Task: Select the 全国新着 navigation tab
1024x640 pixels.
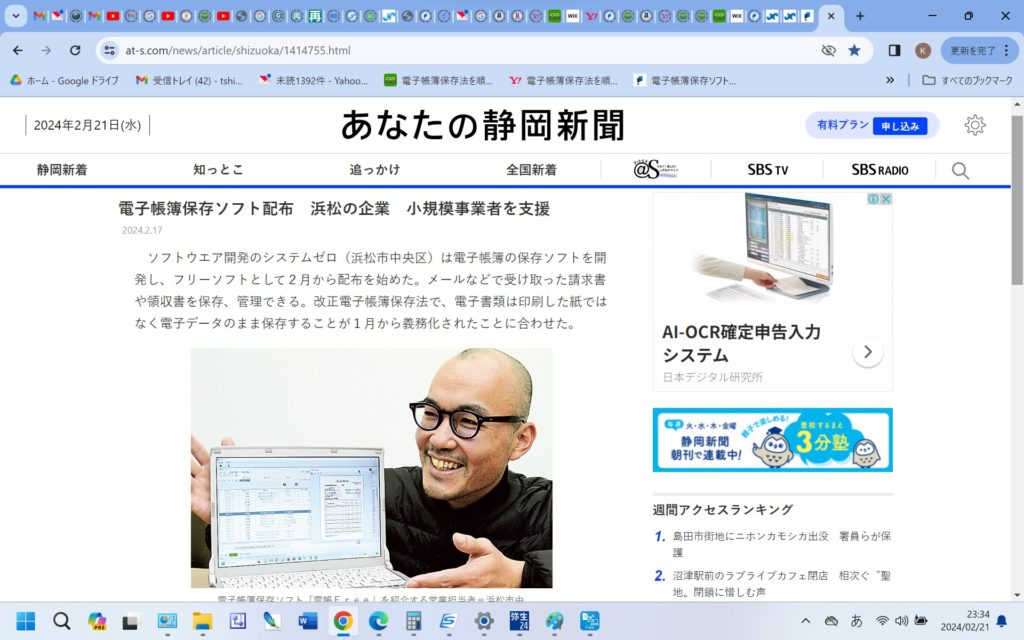Action: click(x=531, y=170)
